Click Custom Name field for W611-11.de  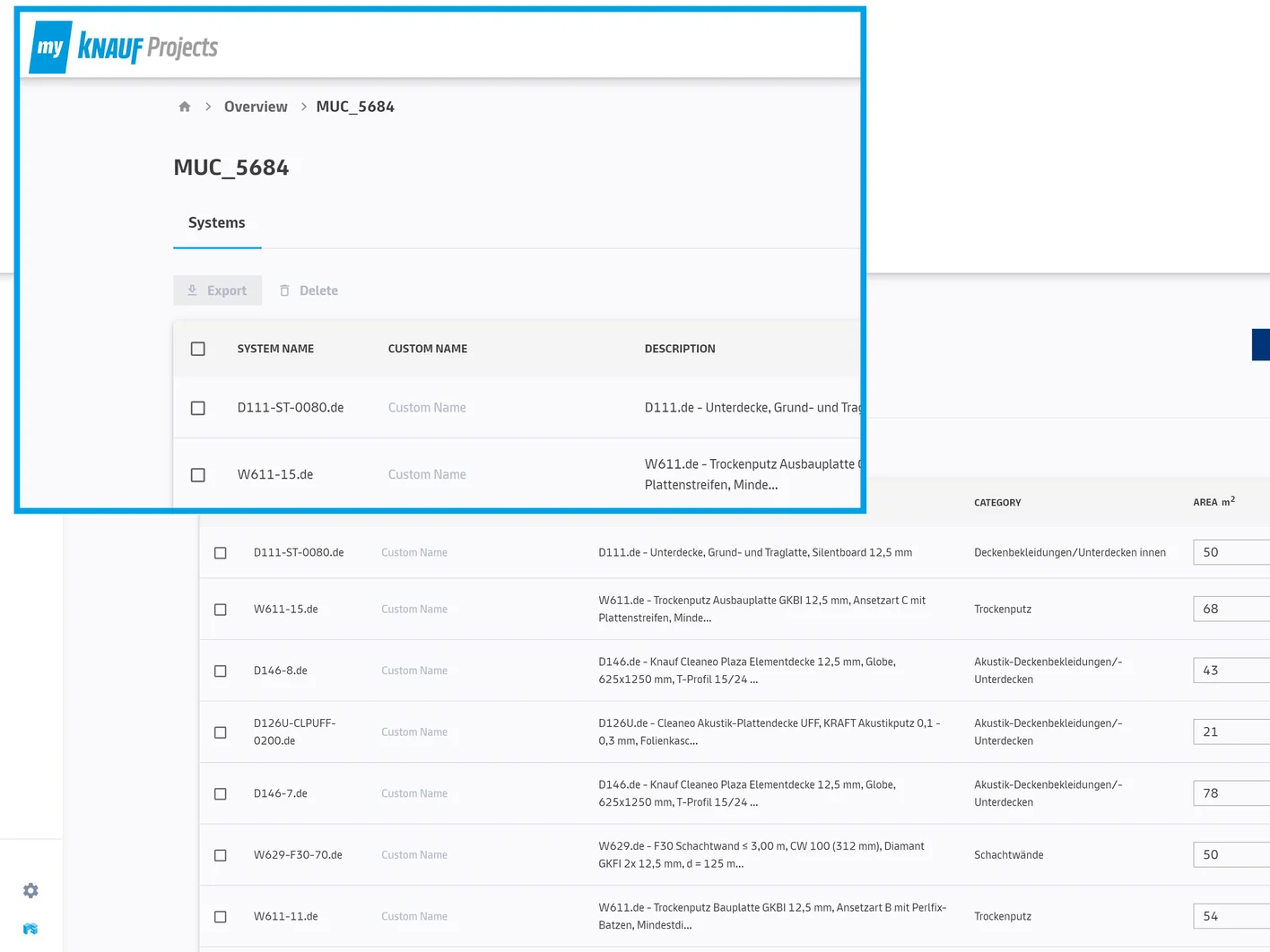tap(414, 916)
